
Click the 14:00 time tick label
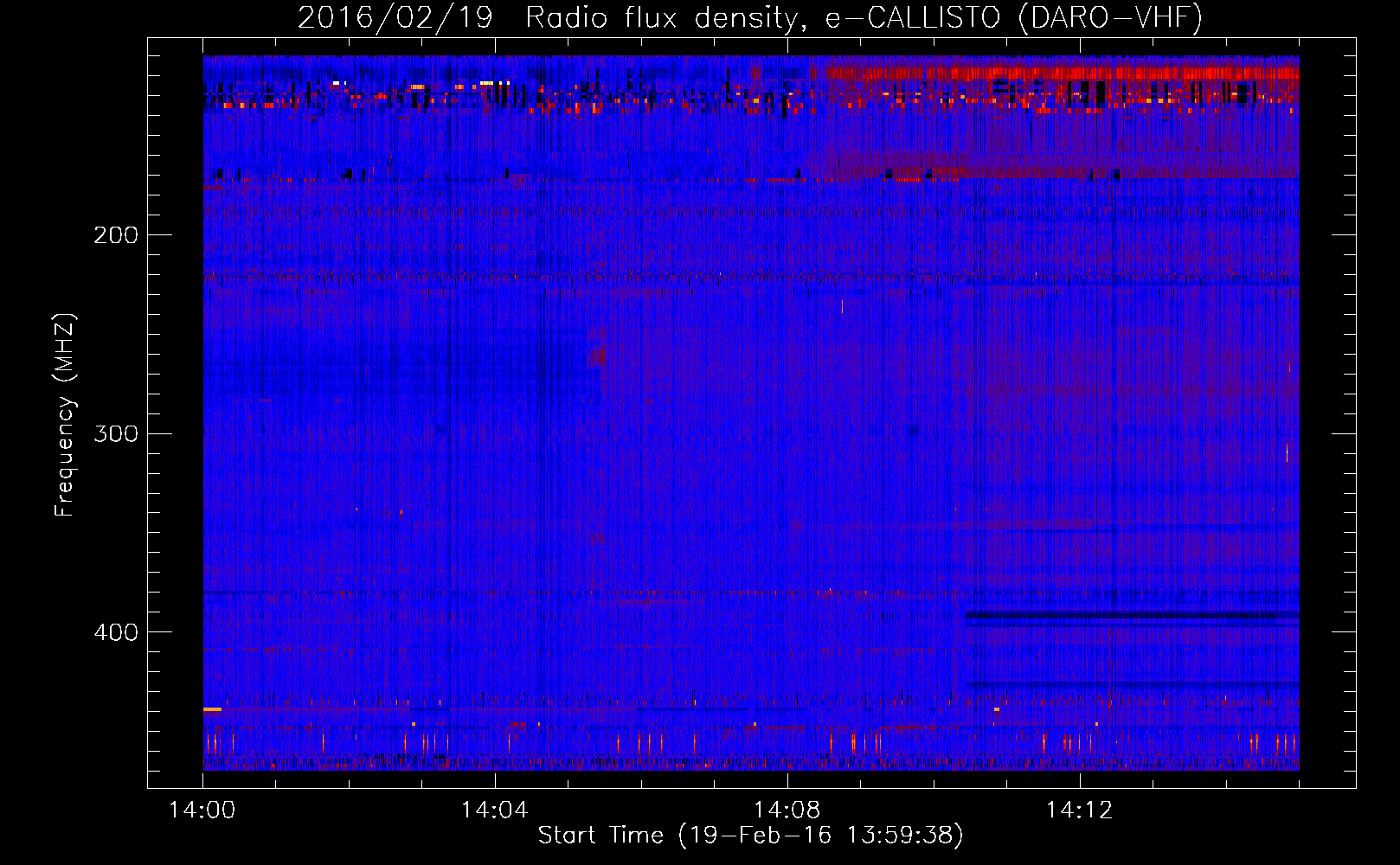pos(202,811)
